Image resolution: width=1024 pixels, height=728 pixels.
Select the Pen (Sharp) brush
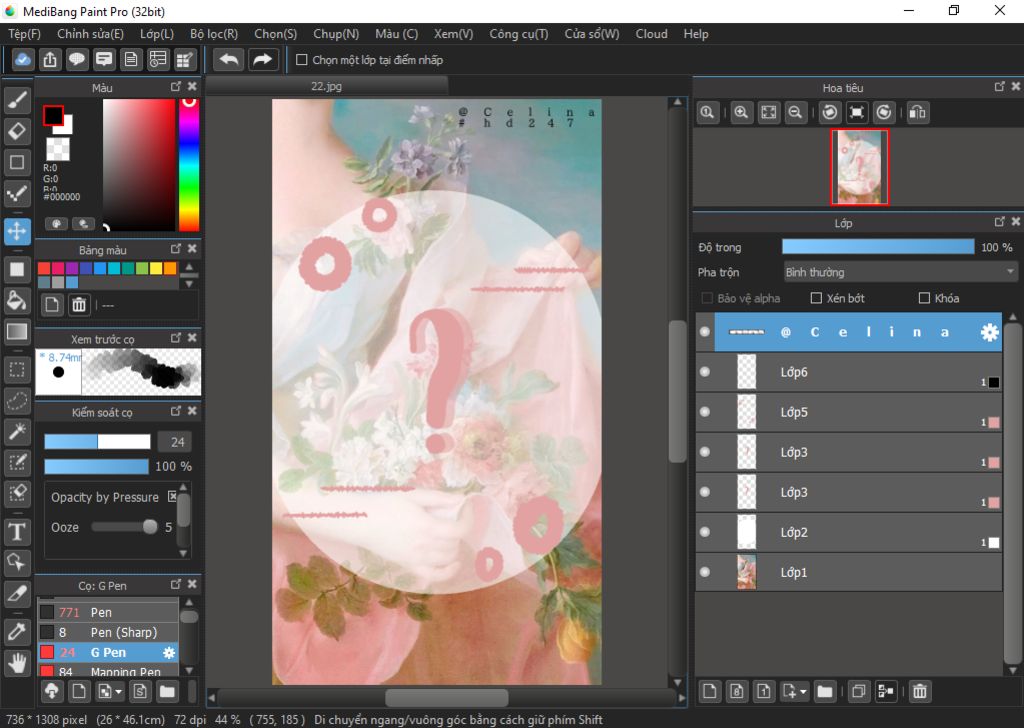click(x=108, y=632)
